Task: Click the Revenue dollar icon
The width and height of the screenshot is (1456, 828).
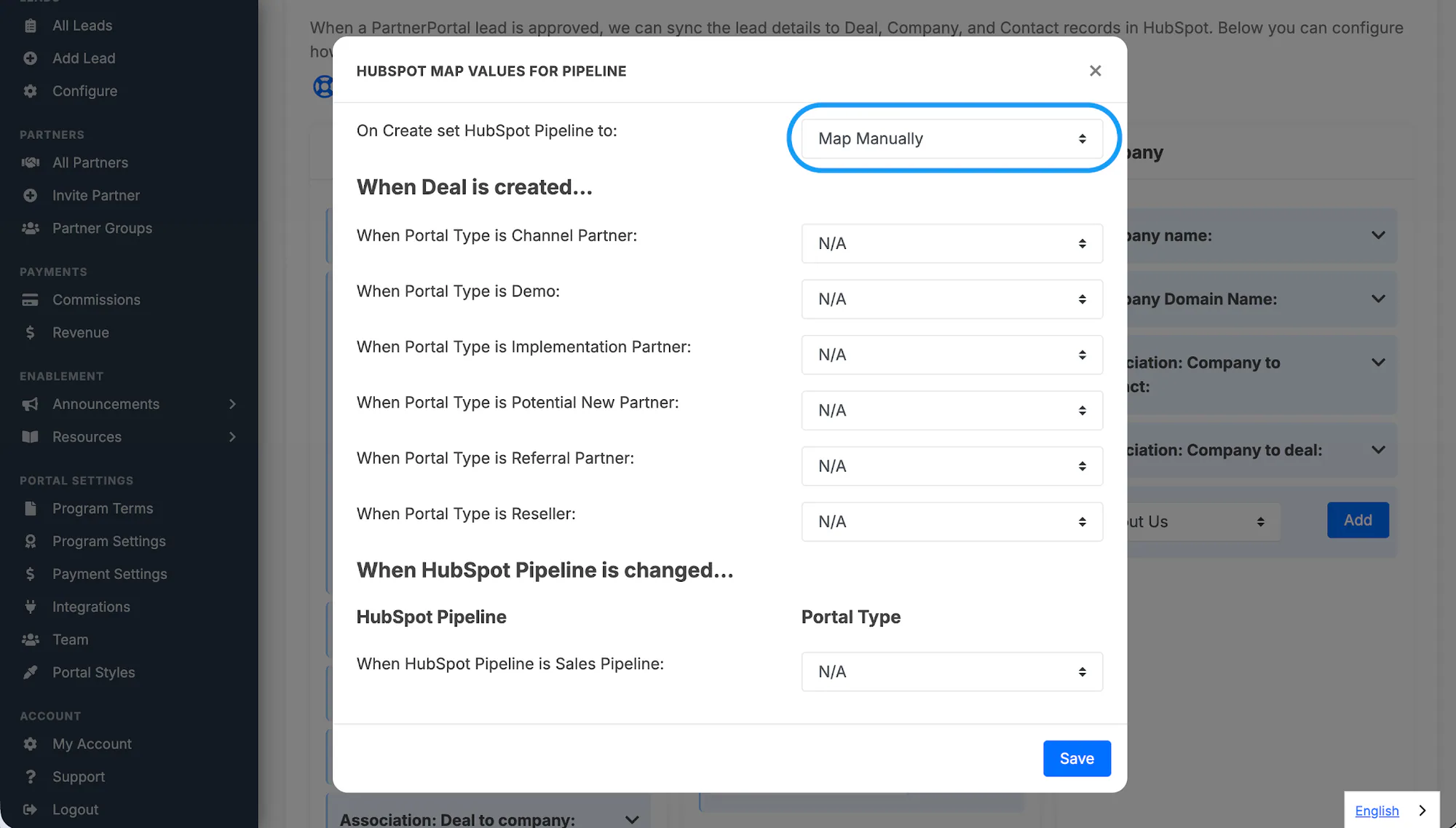Action: [30, 332]
